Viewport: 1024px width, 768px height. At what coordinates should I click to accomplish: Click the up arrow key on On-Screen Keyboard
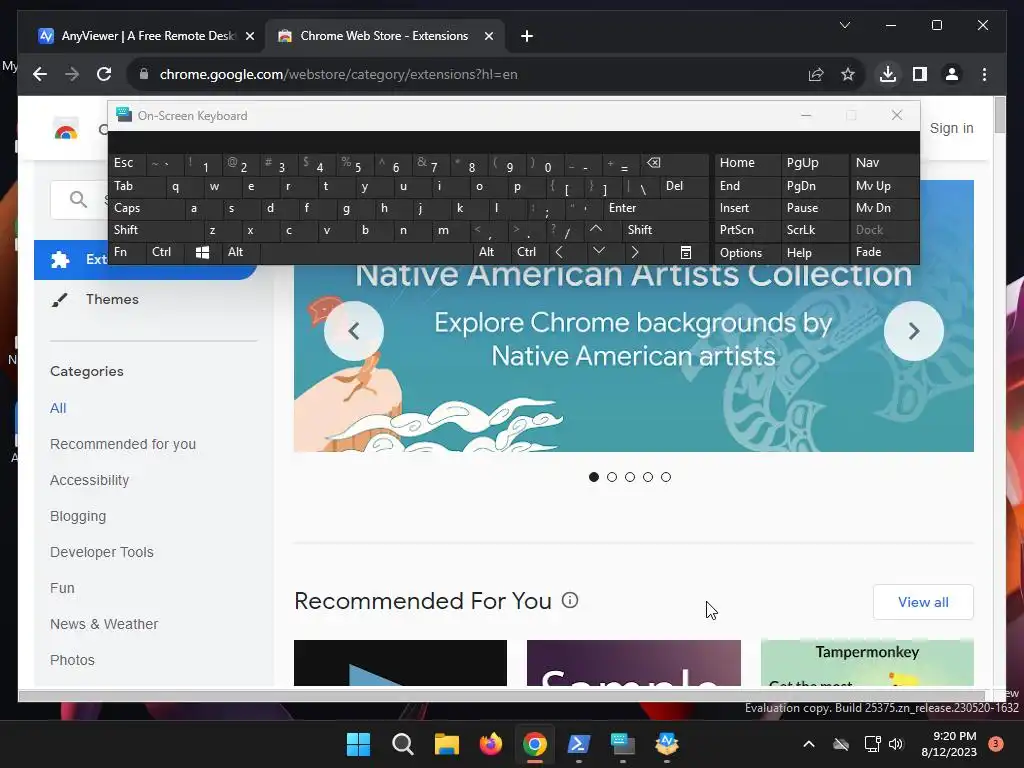click(596, 229)
